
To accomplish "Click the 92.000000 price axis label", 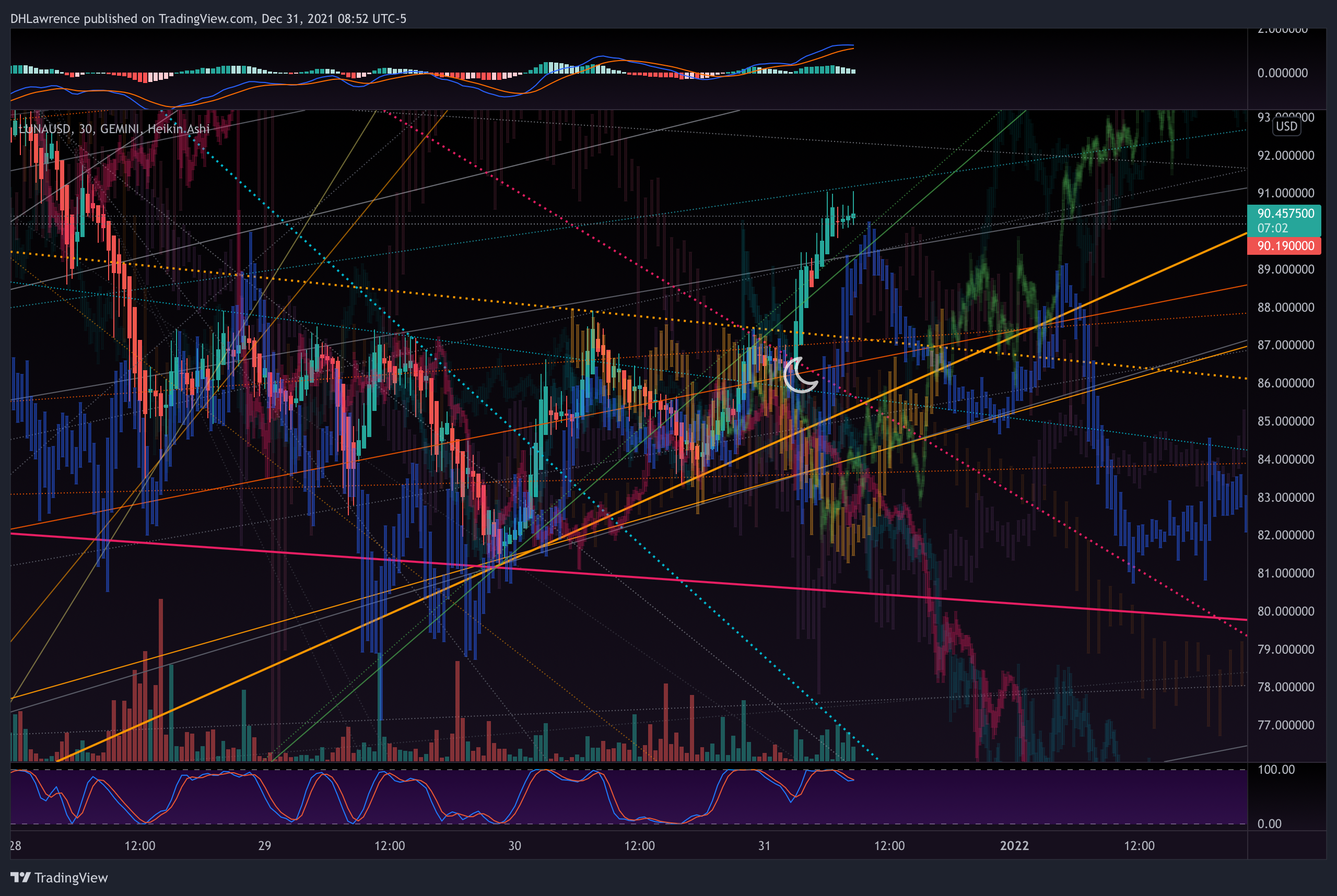I will [1285, 156].
